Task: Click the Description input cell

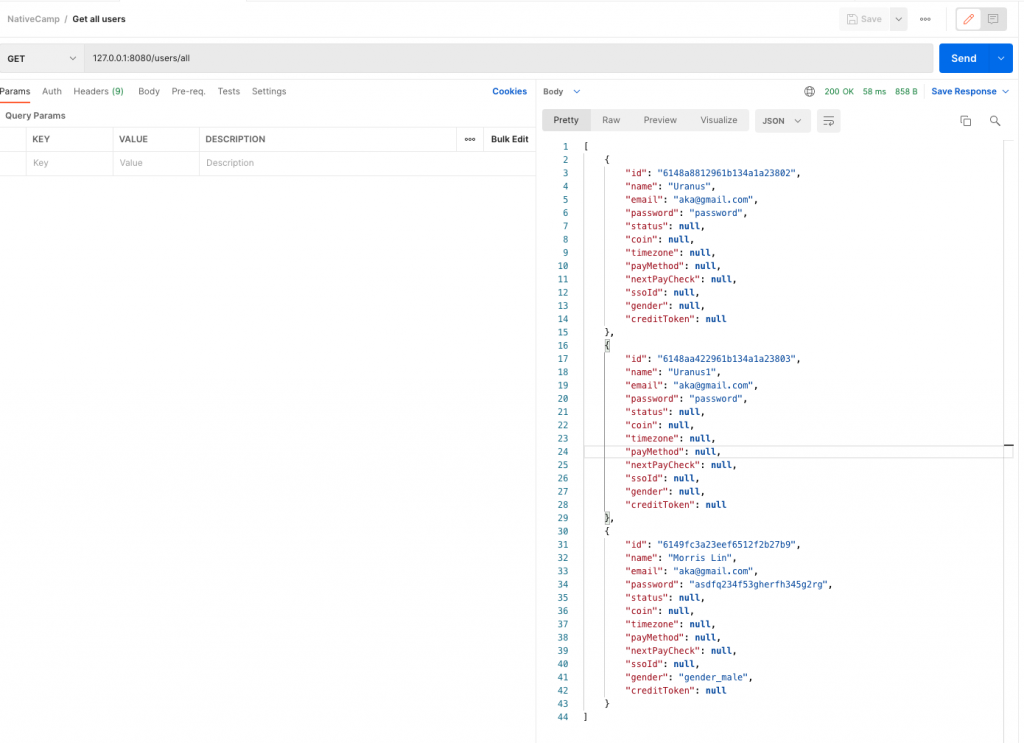Action: point(366,163)
